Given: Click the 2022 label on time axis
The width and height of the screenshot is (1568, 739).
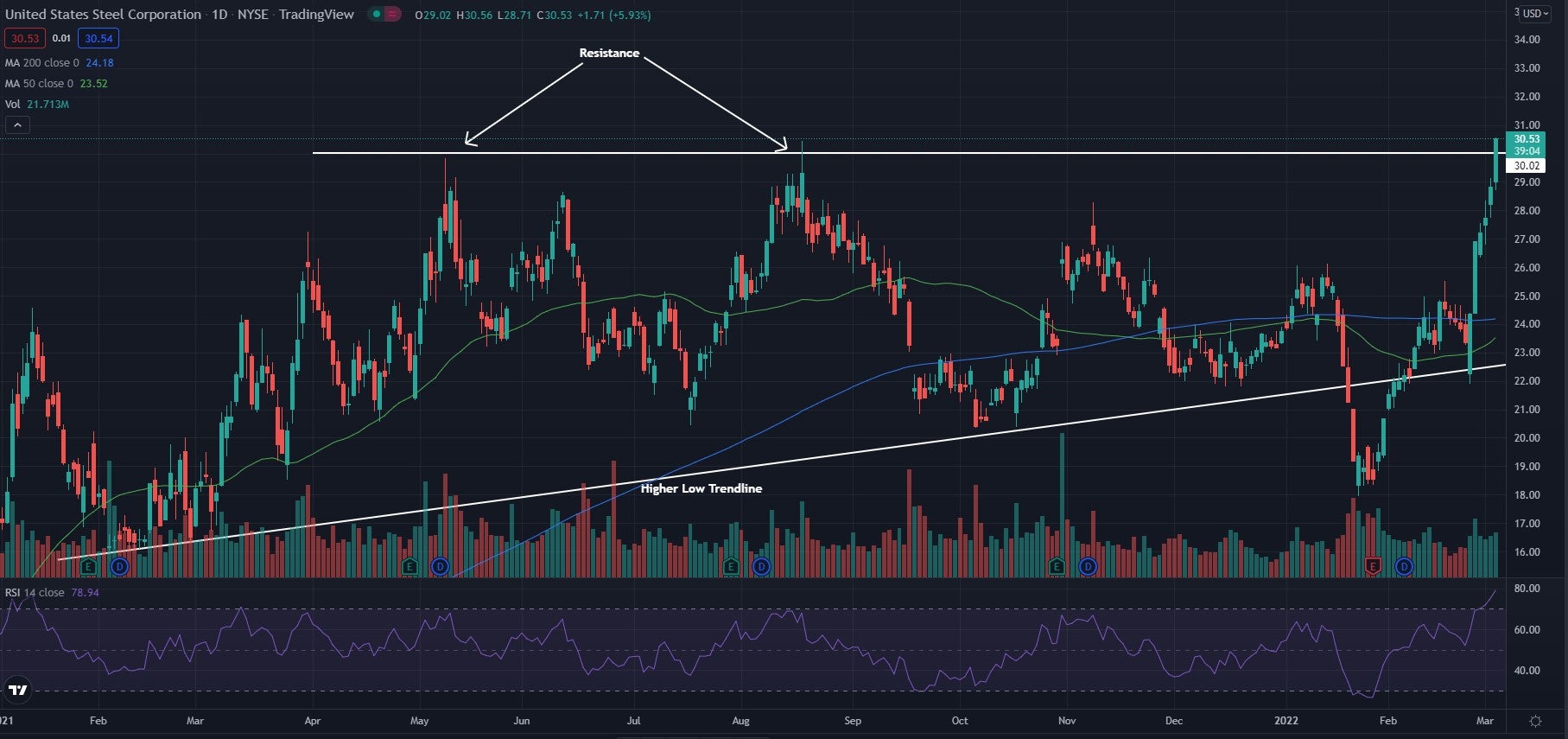Looking at the screenshot, I should [x=1286, y=721].
